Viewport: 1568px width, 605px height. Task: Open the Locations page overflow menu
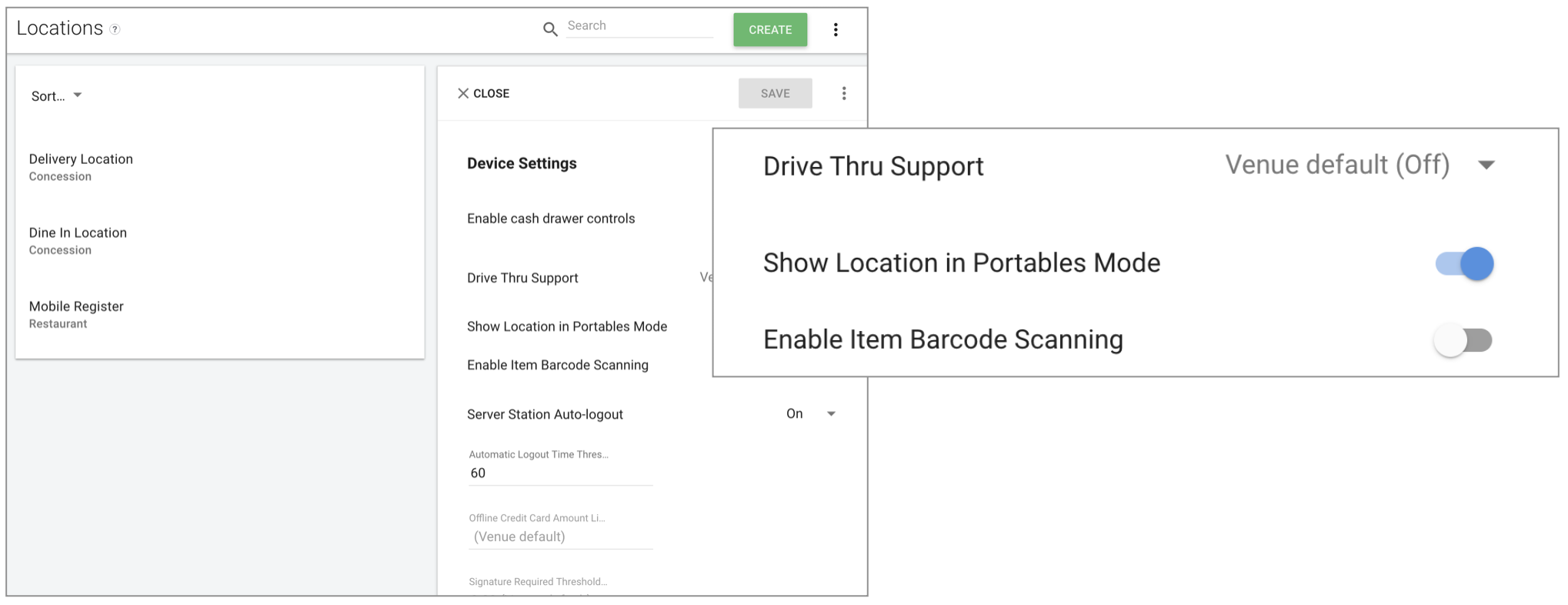836,30
